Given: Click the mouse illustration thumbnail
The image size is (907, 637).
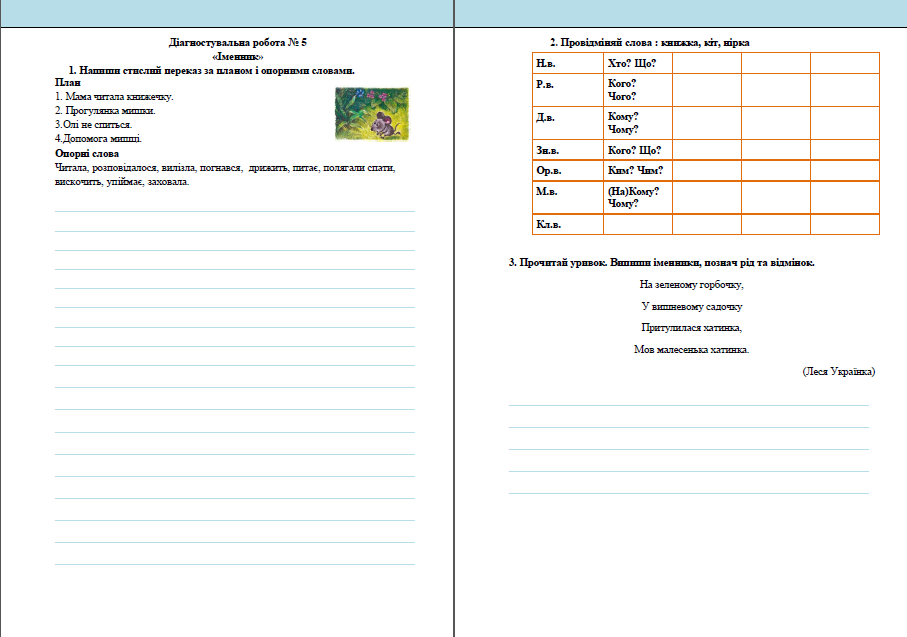Looking at the screenshot, I should click(x=372, y=113).
